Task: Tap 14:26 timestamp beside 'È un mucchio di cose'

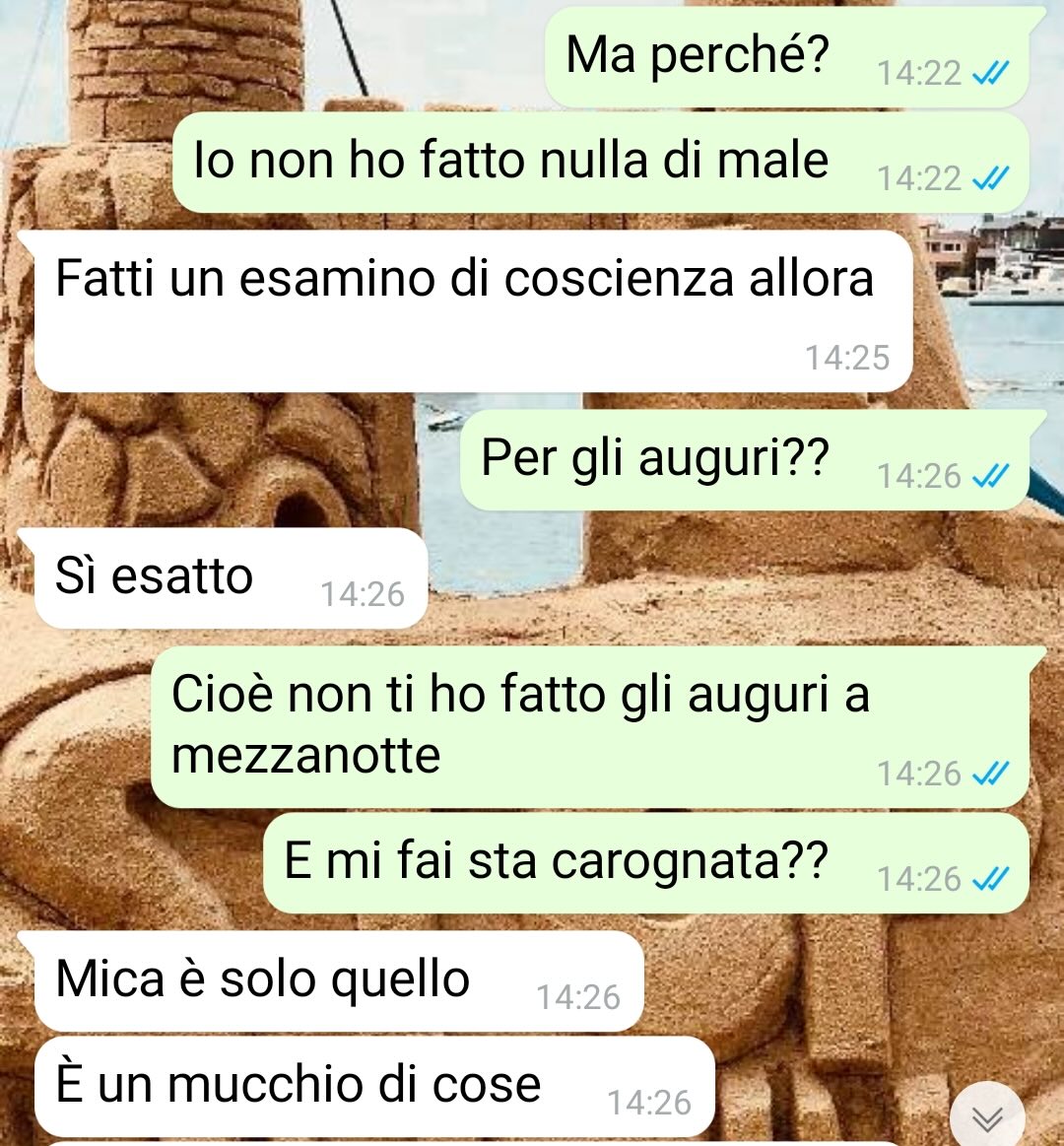Action: click(649, 1103)
